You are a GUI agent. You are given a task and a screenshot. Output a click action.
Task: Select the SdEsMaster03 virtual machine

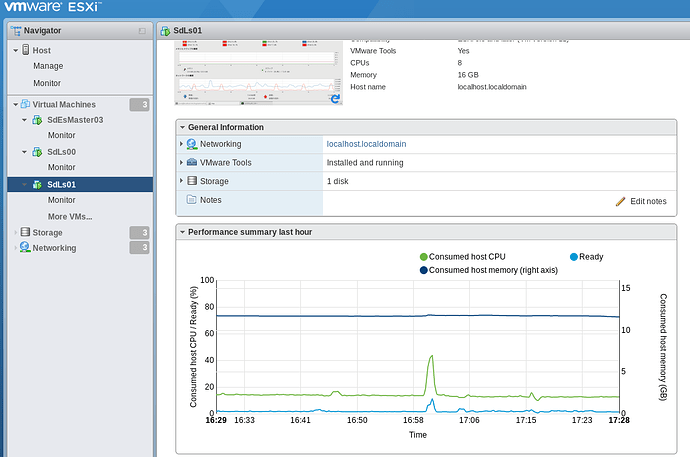tap(75, 120)
